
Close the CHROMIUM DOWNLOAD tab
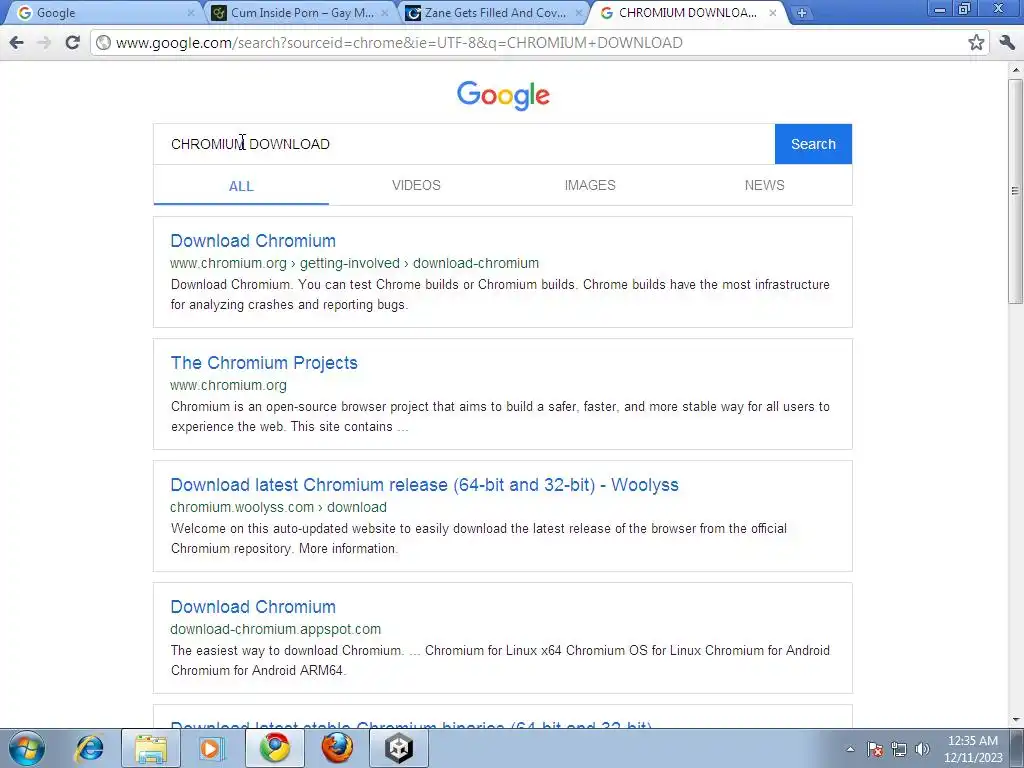tap(773, 13)
